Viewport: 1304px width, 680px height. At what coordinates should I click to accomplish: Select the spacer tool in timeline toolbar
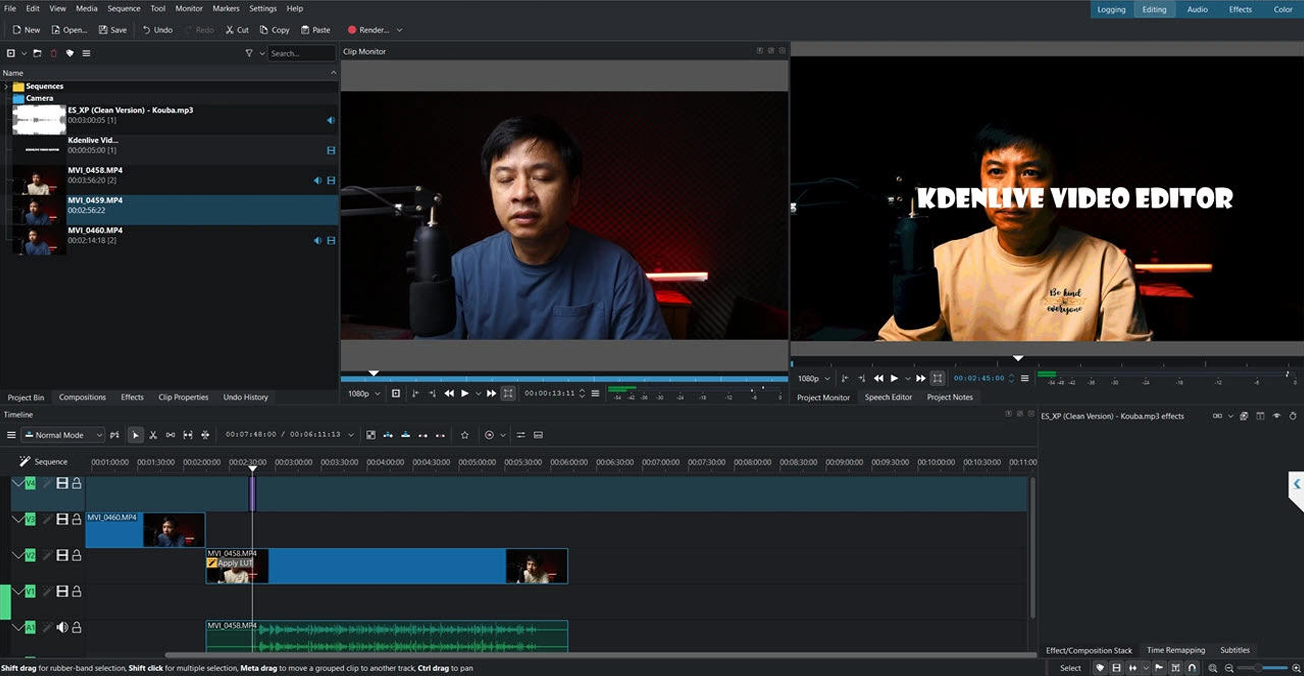click(x=170, y=435)
